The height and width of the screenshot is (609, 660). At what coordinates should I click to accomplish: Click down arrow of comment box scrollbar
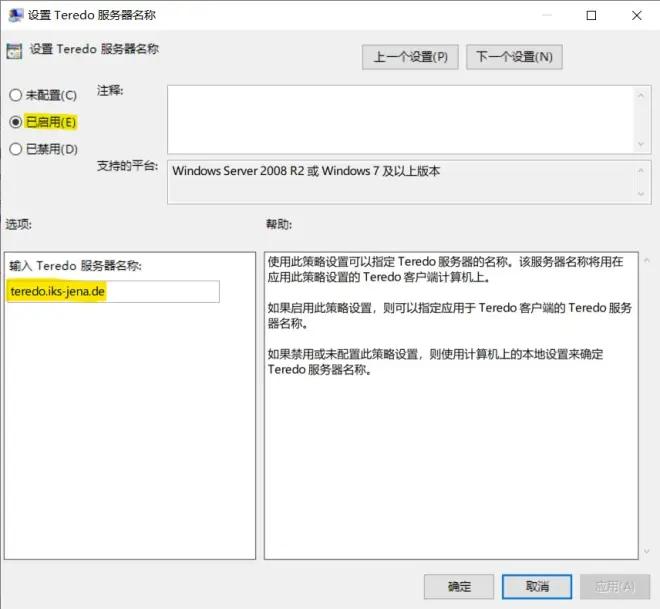[641, 144]
